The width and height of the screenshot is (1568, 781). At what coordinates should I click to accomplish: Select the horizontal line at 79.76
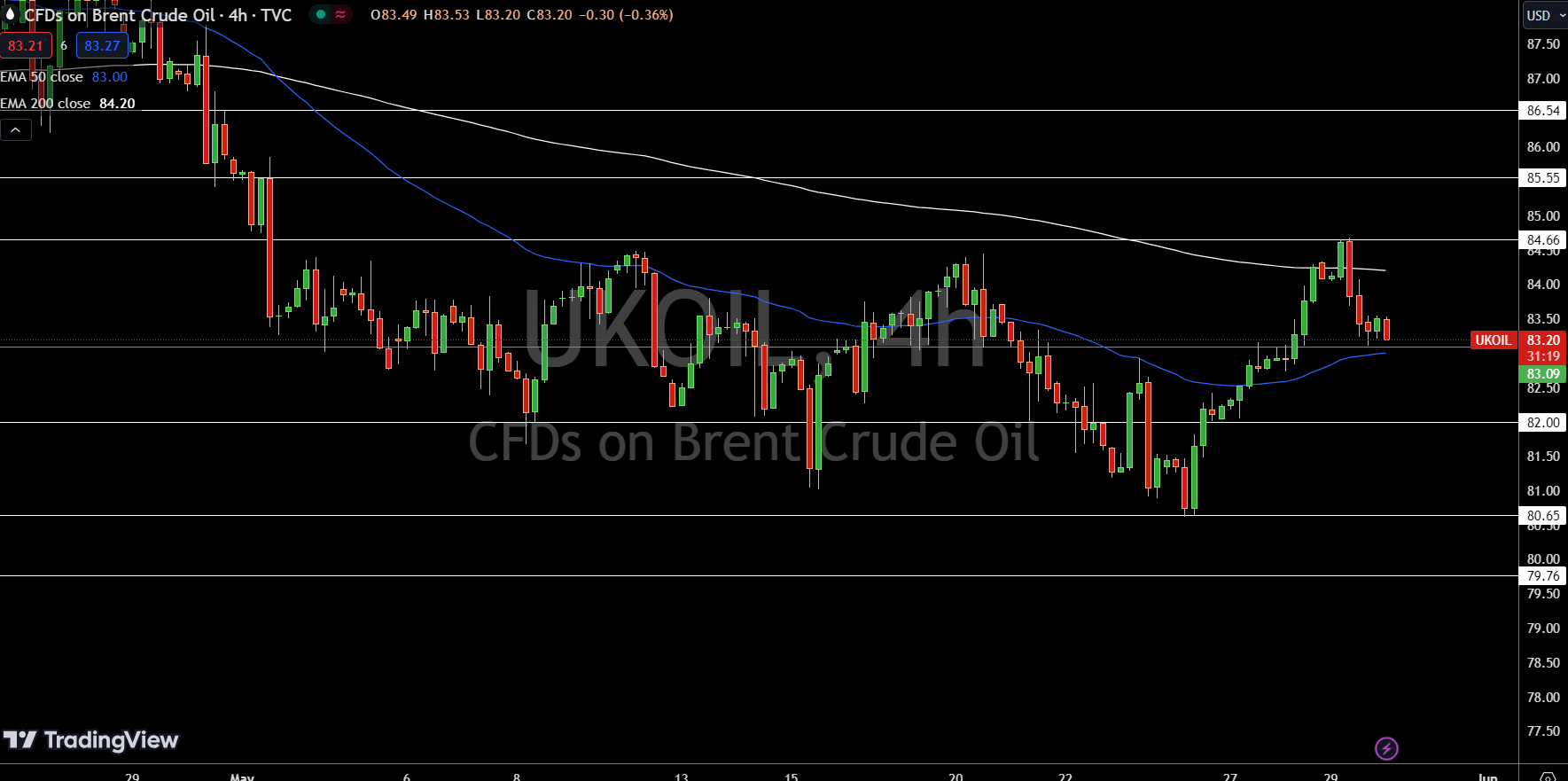point(759,576)
